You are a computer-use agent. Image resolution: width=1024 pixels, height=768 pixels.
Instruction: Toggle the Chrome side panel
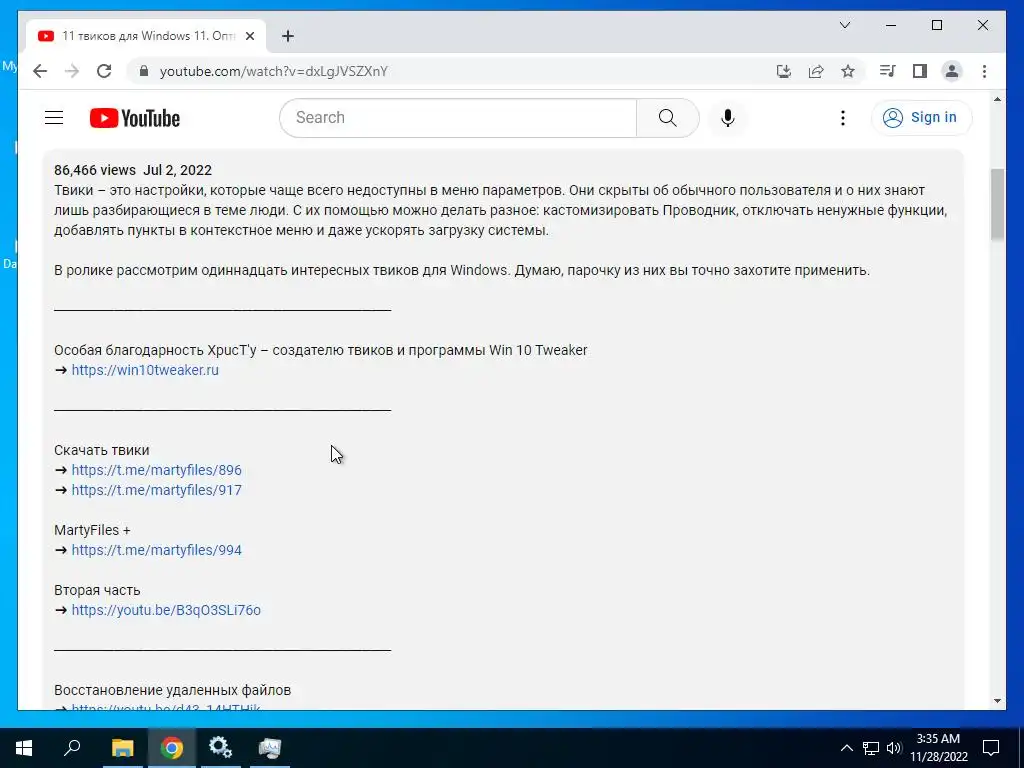920,71
